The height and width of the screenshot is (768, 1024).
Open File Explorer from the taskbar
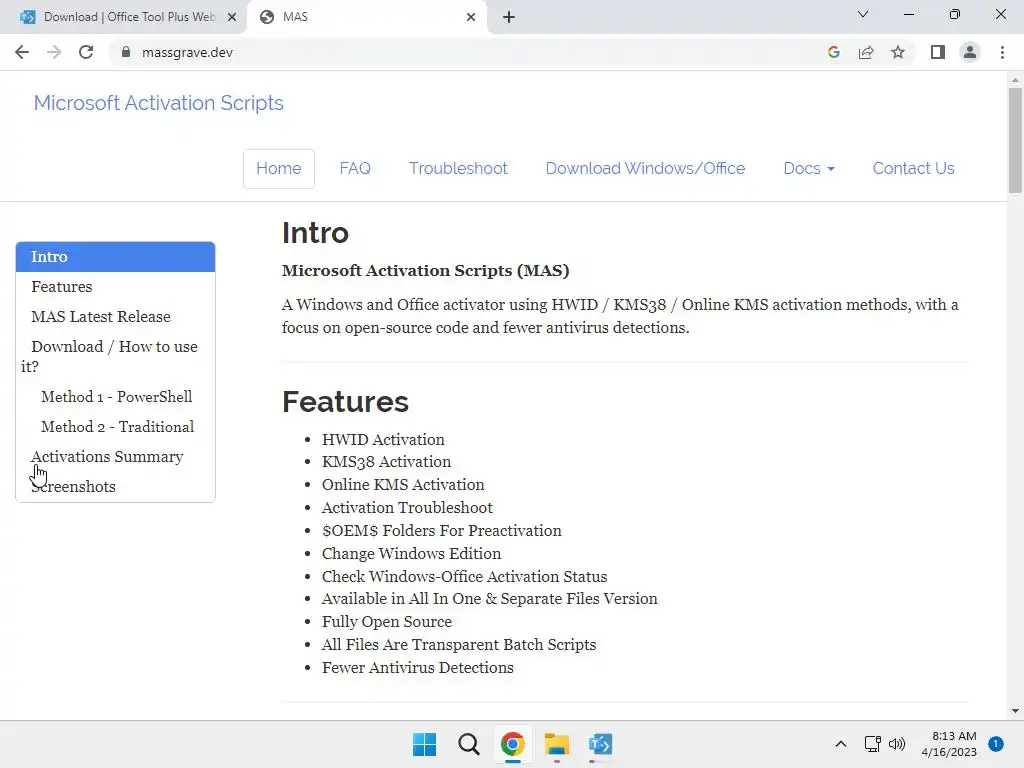coord(556,744)
